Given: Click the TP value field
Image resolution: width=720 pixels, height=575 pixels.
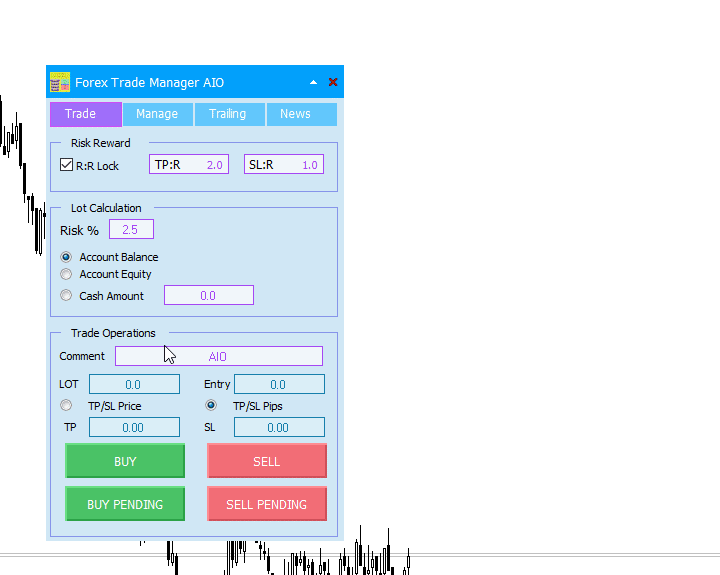Looking at the screenshot, I should 134,428.
